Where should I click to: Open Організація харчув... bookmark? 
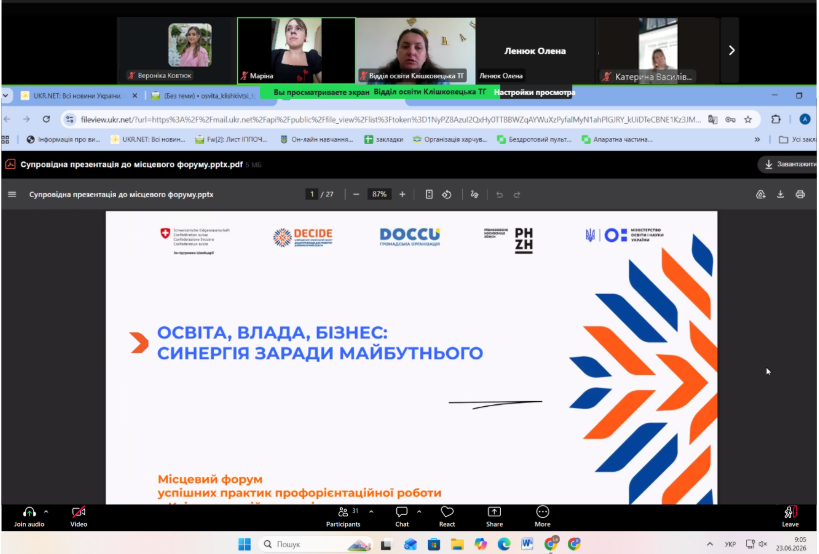[x=450, y=139]
